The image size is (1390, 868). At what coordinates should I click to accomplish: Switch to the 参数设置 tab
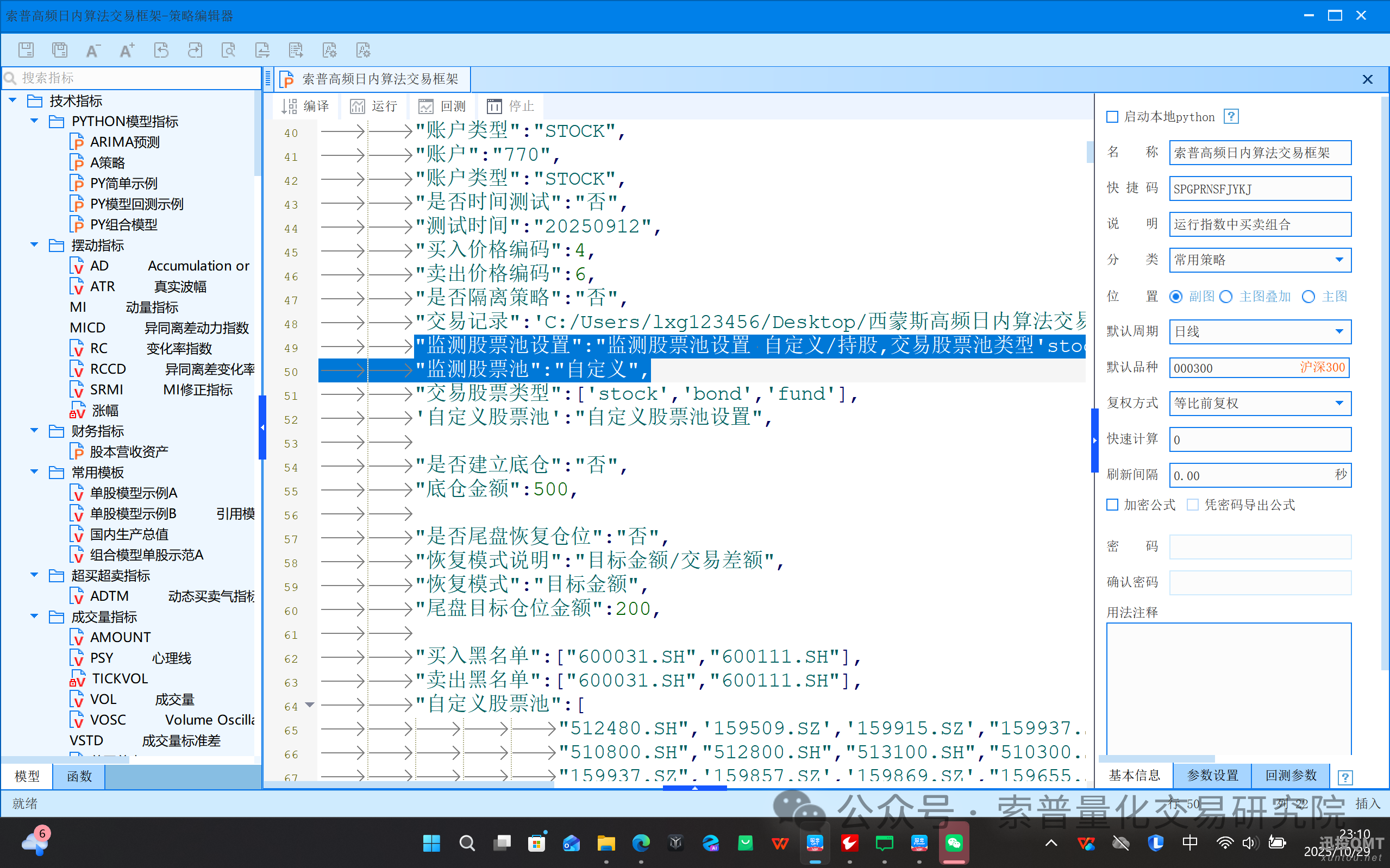coord(1212,776)
